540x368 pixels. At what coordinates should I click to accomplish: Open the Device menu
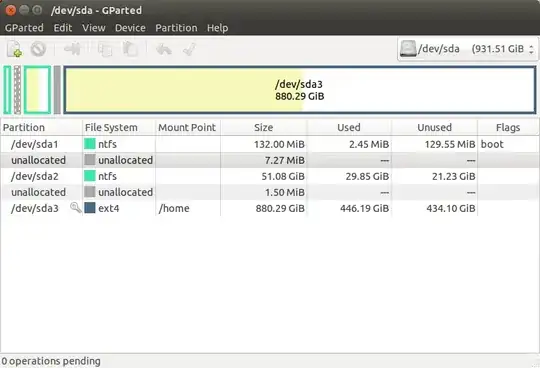(130, 28)
